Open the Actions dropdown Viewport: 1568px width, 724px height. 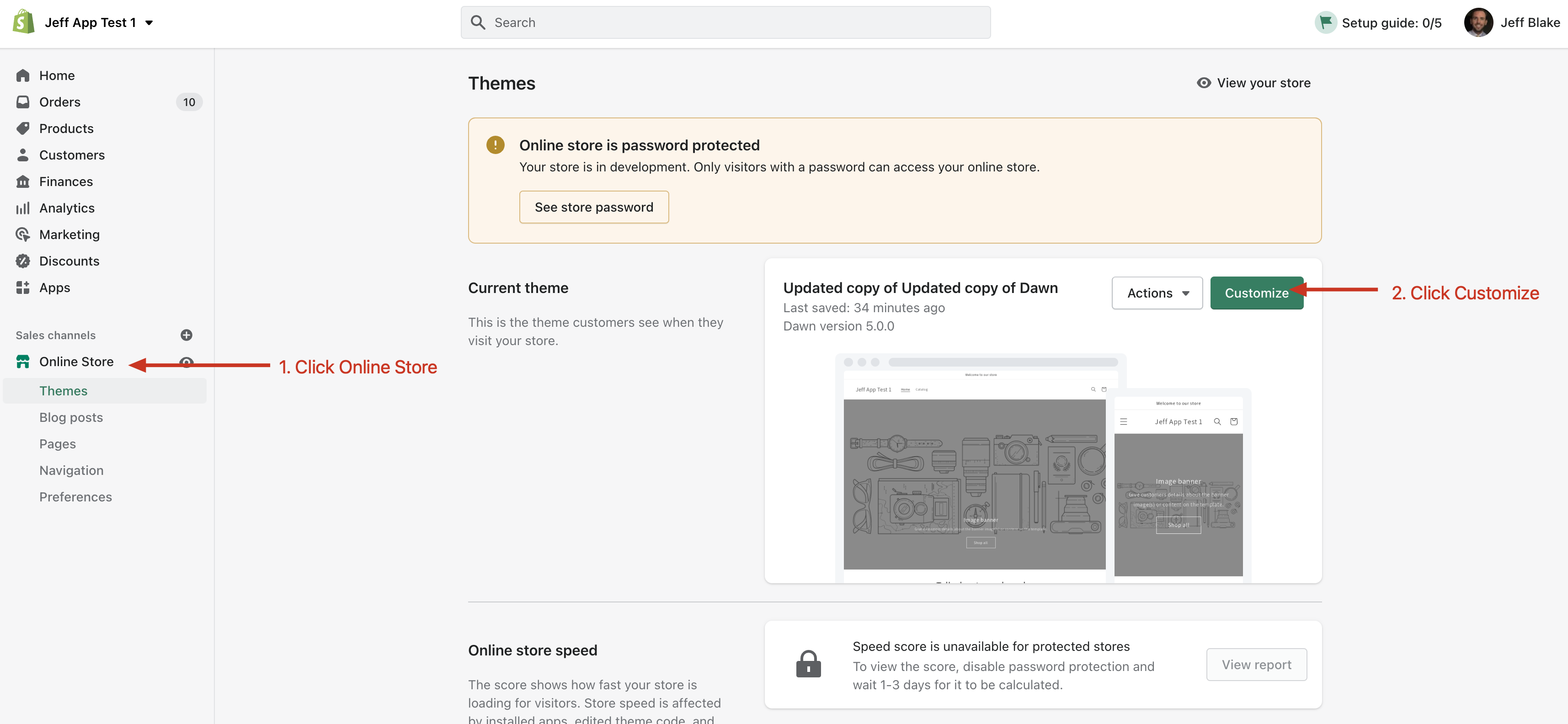pyautogui.click(x=1157, y=293)
